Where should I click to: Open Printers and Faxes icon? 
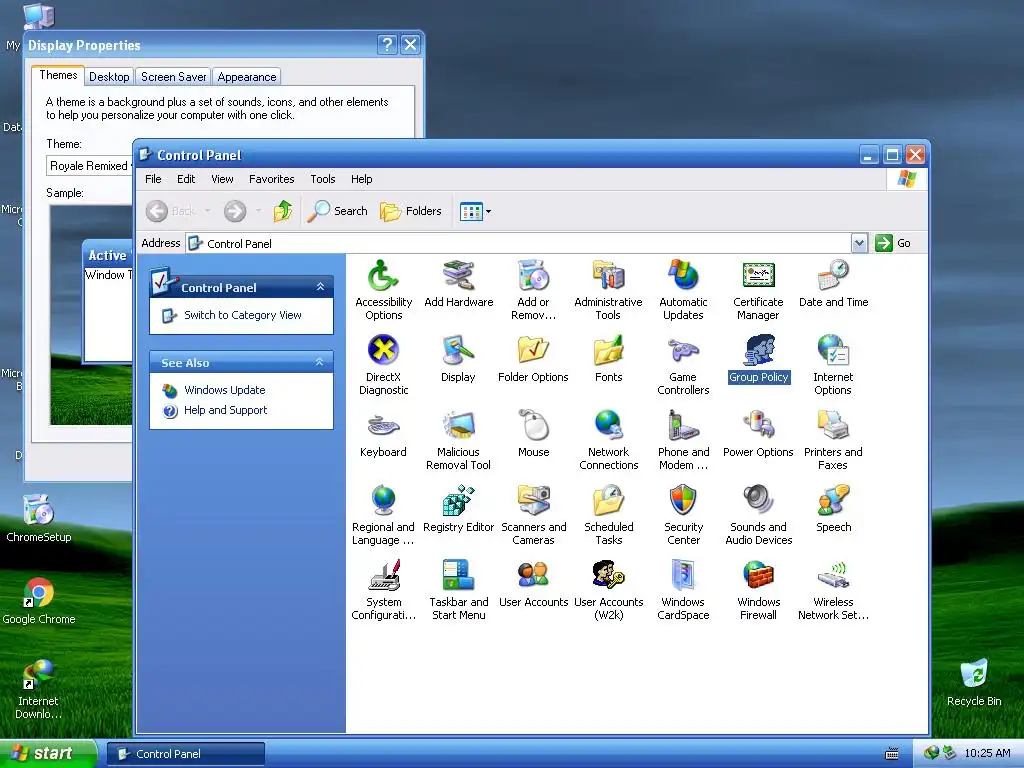coord(833,426)
